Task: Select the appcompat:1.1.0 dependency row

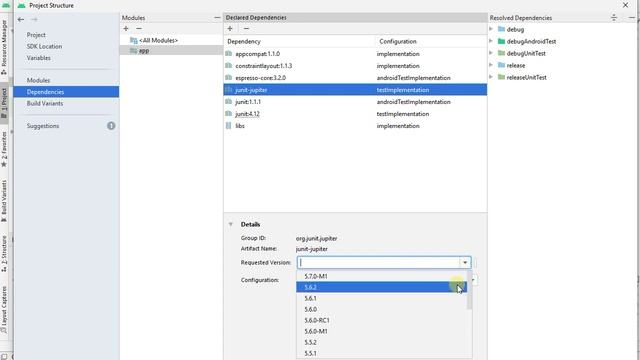Action: click(355, 54)
